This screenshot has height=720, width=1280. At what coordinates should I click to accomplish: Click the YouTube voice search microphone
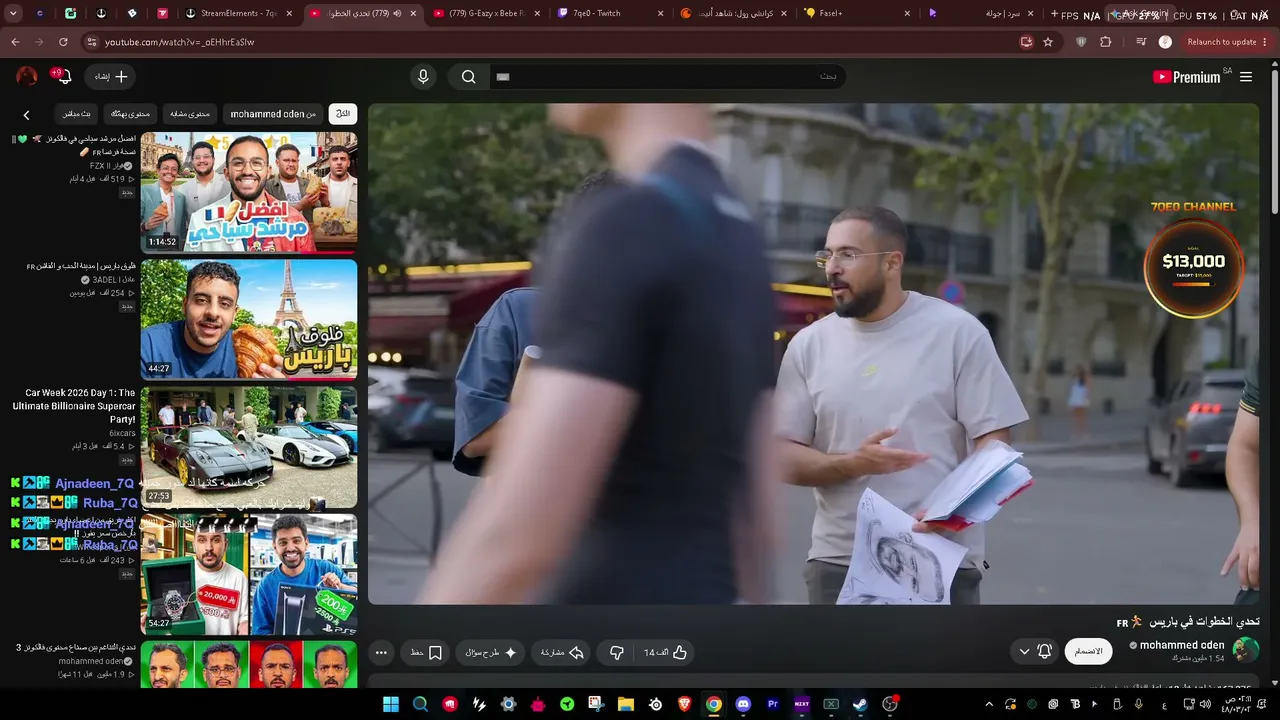[x=423, y=77]
